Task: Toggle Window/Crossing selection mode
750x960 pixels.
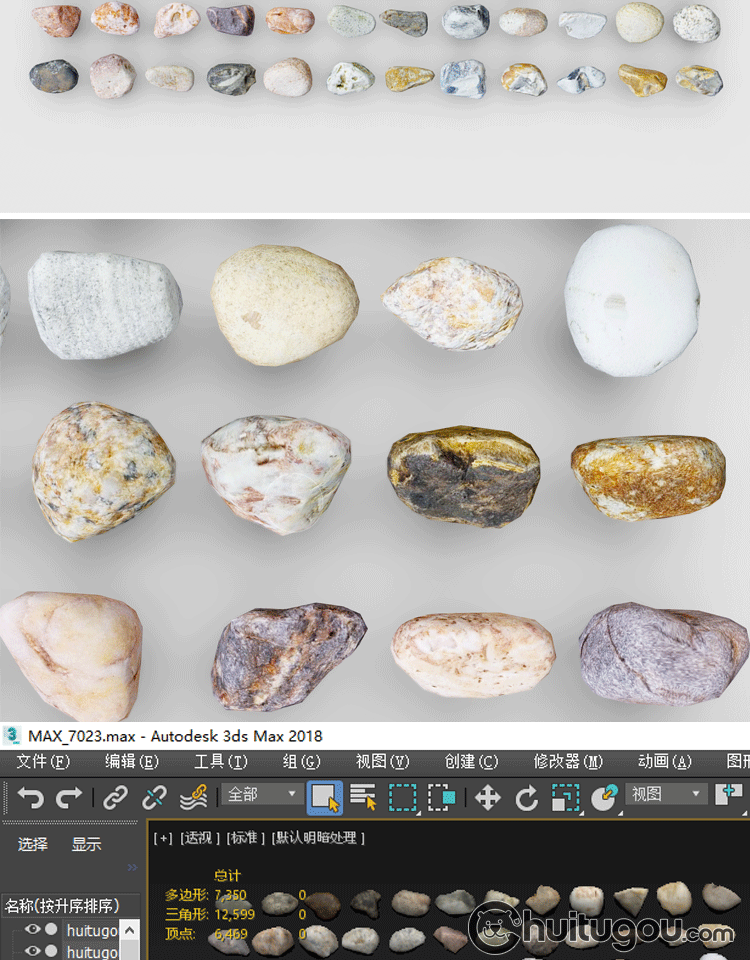Action: (x=442, y=797)
